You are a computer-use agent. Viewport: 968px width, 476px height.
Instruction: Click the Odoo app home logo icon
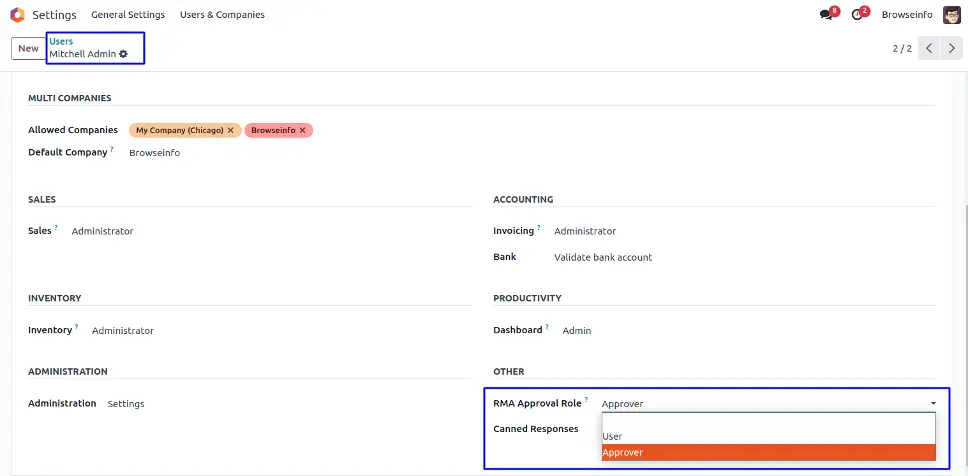17,15
